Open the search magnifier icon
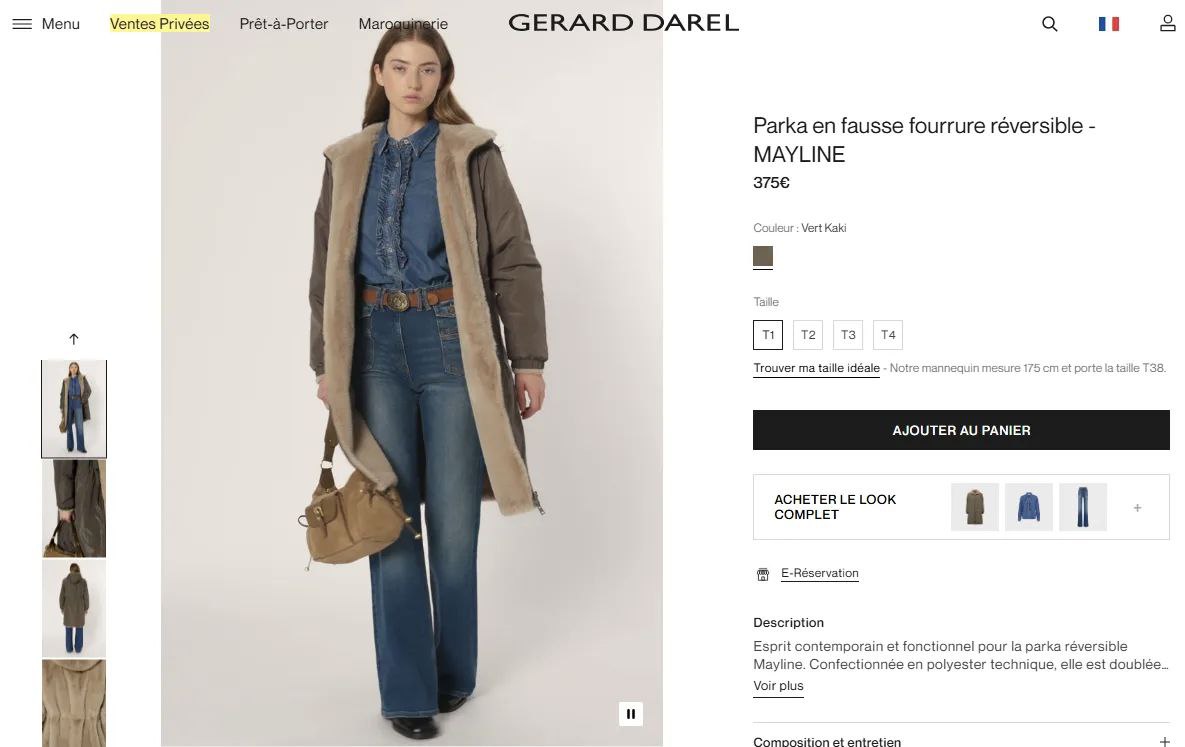 1049,24
